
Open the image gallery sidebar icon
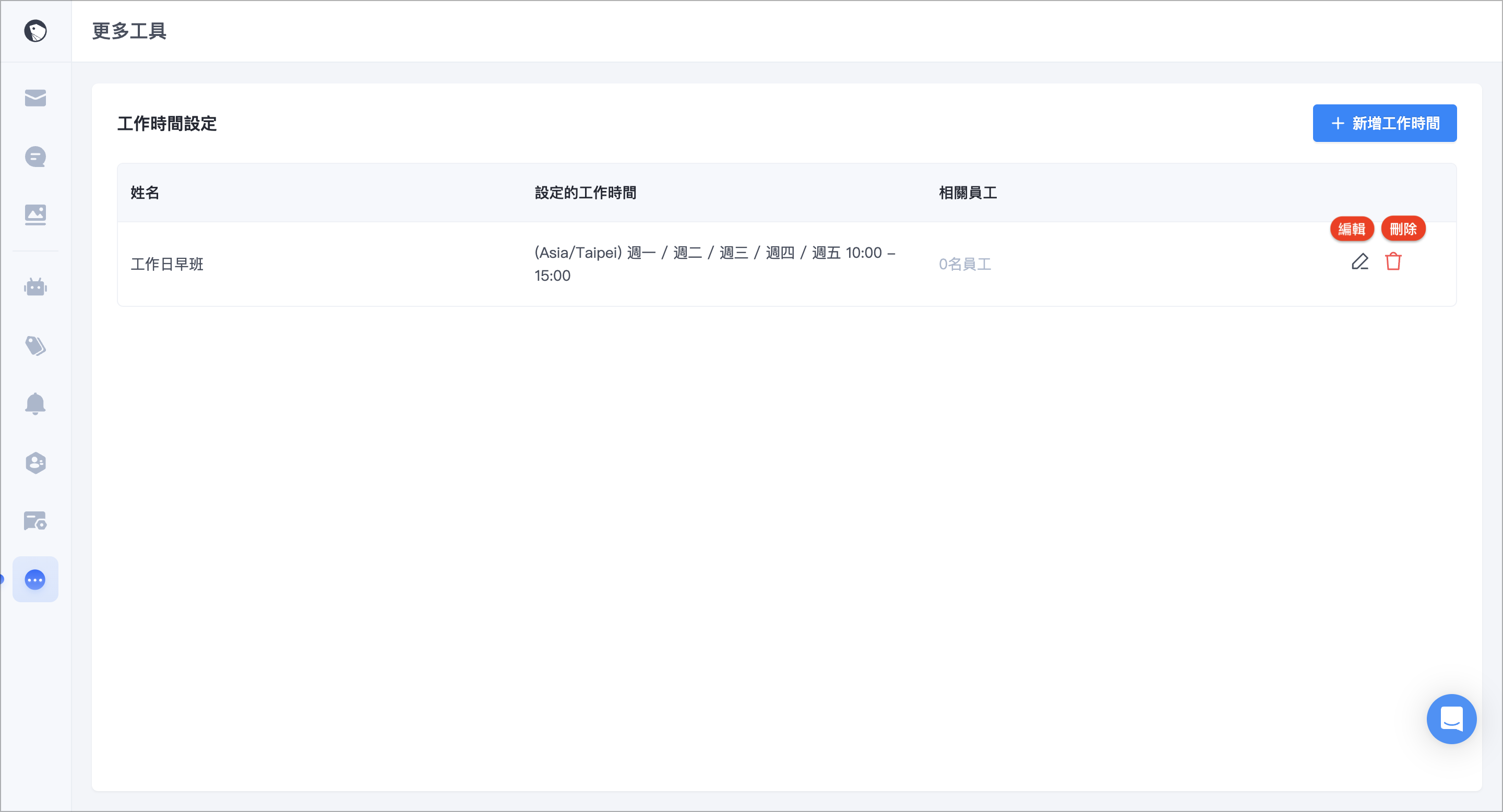(35, 214)
